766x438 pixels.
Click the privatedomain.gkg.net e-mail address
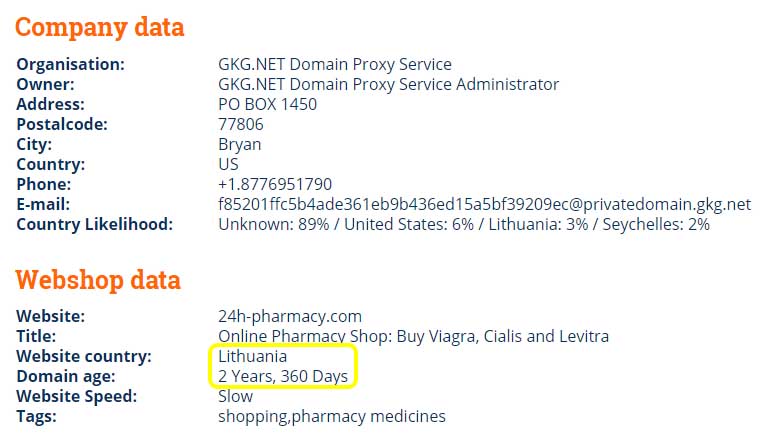coord(484,204)
